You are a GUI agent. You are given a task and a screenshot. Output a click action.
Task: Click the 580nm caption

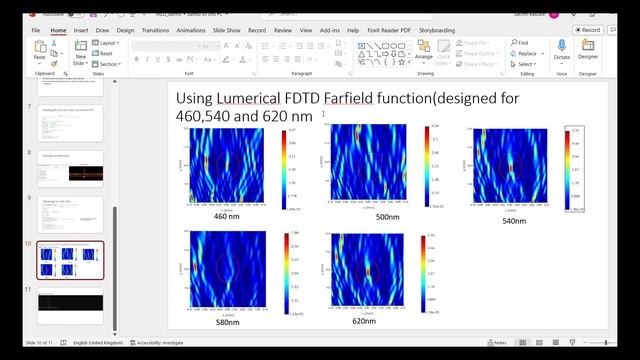pyautogui.click(x=227, y=322)
